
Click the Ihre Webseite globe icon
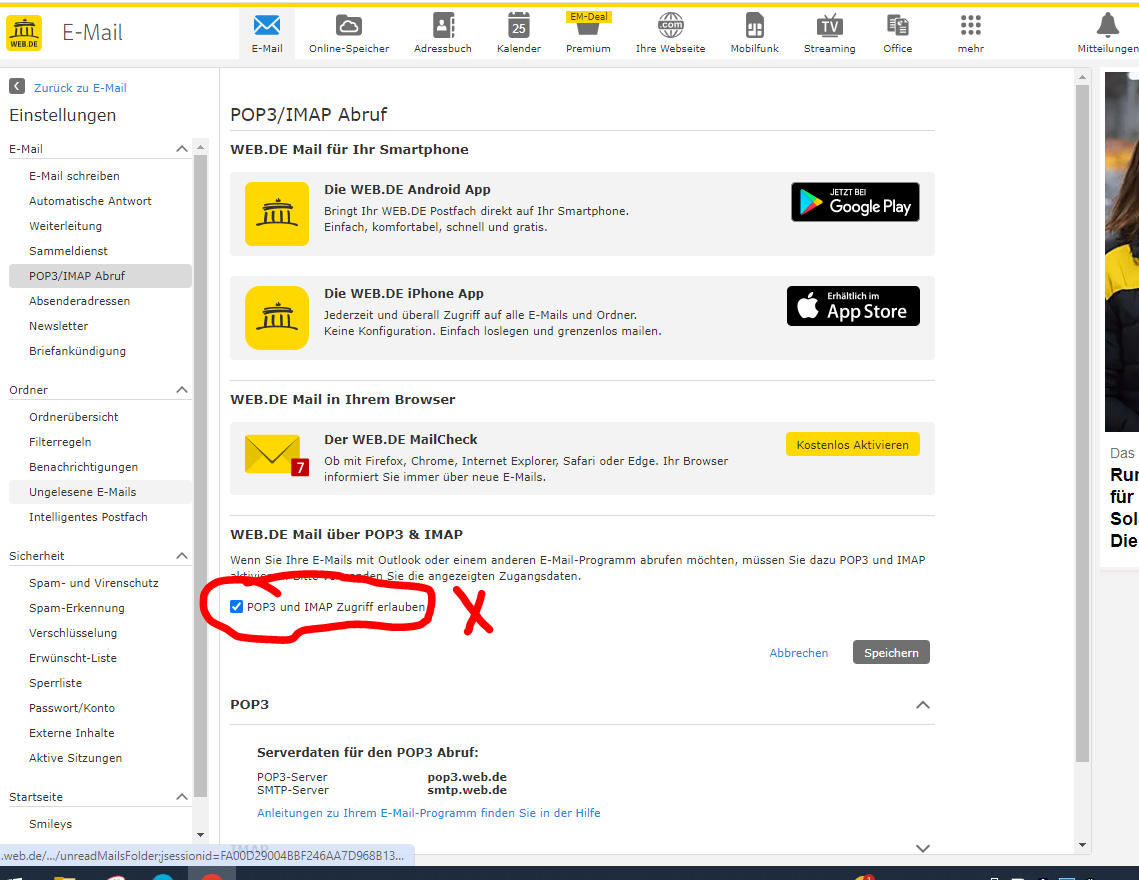tap(670, 26)
